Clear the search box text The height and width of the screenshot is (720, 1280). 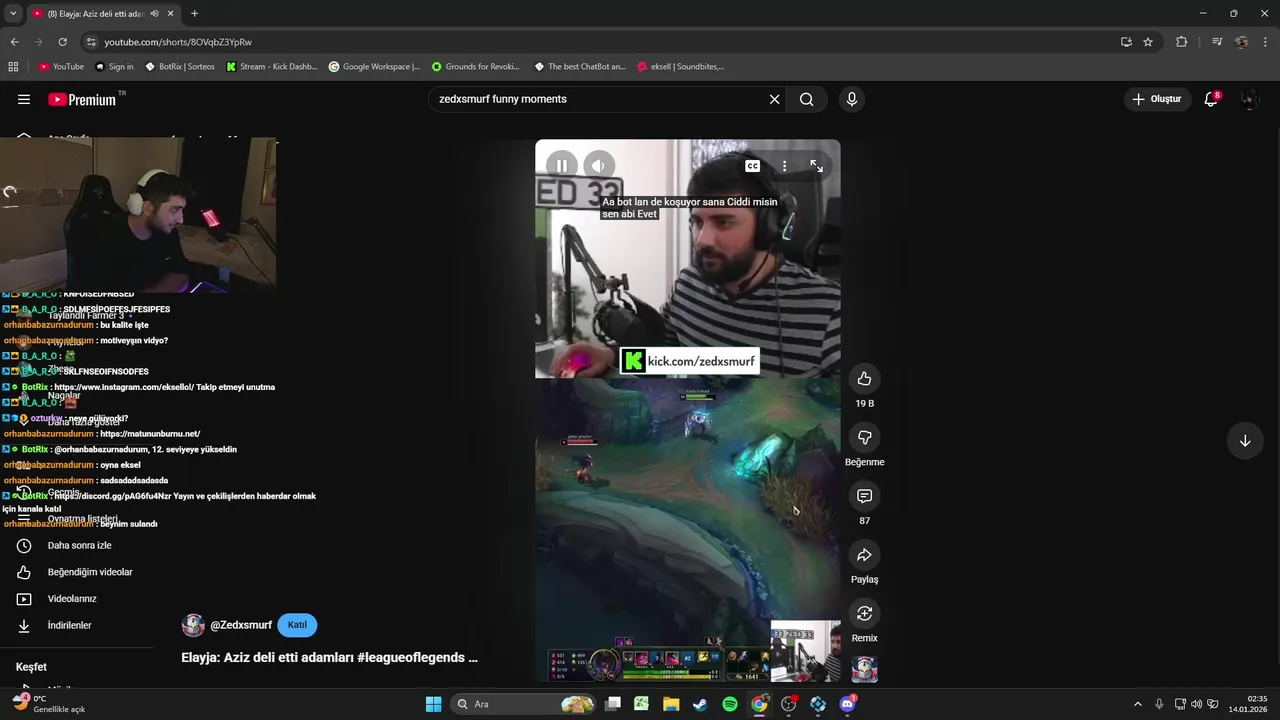(x=774, y=99)
